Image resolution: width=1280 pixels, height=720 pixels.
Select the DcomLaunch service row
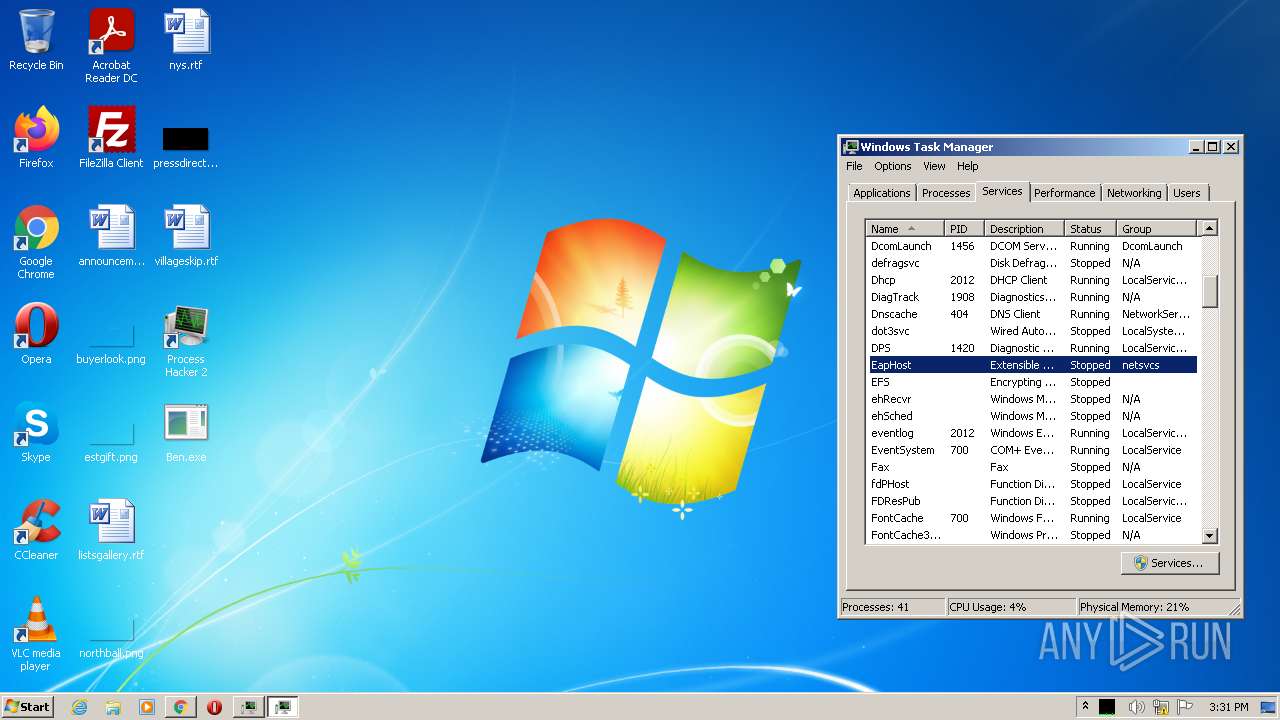point(1031,246)
